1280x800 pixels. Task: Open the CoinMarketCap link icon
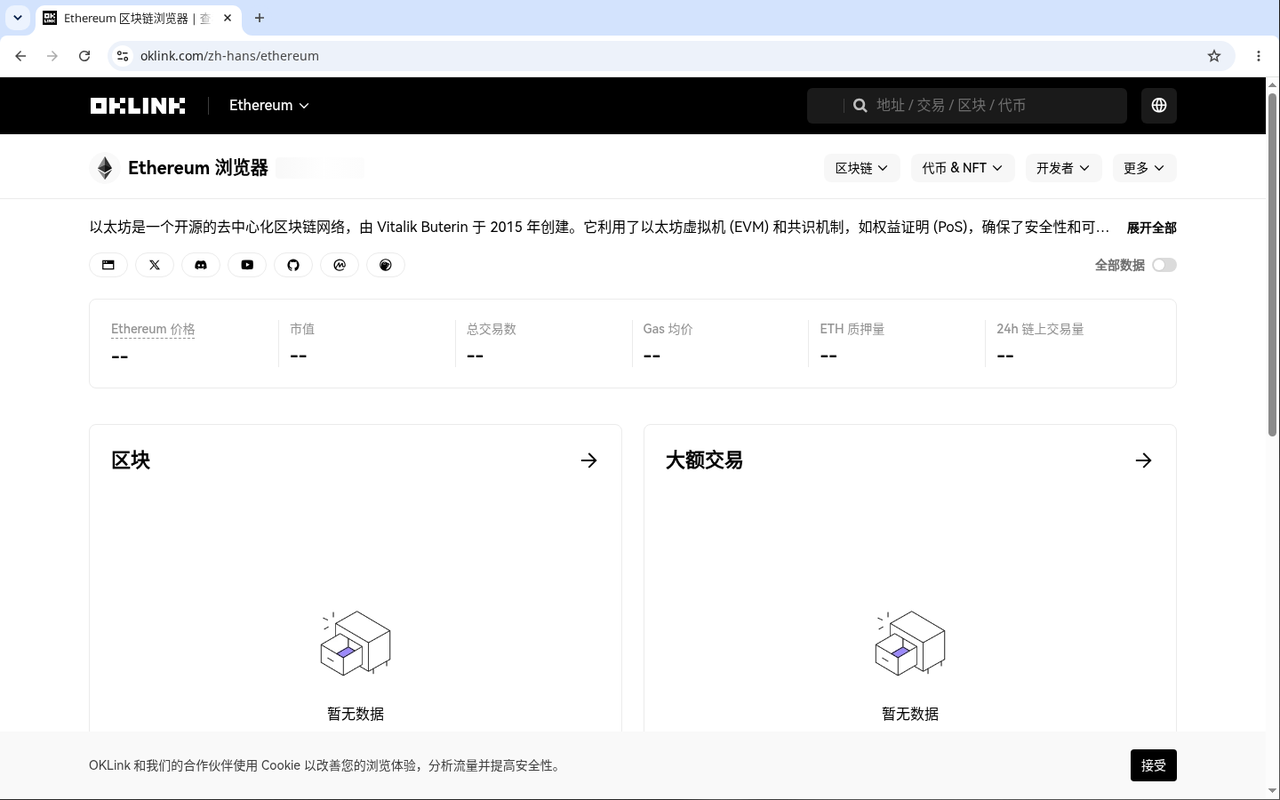pos(340,265)
